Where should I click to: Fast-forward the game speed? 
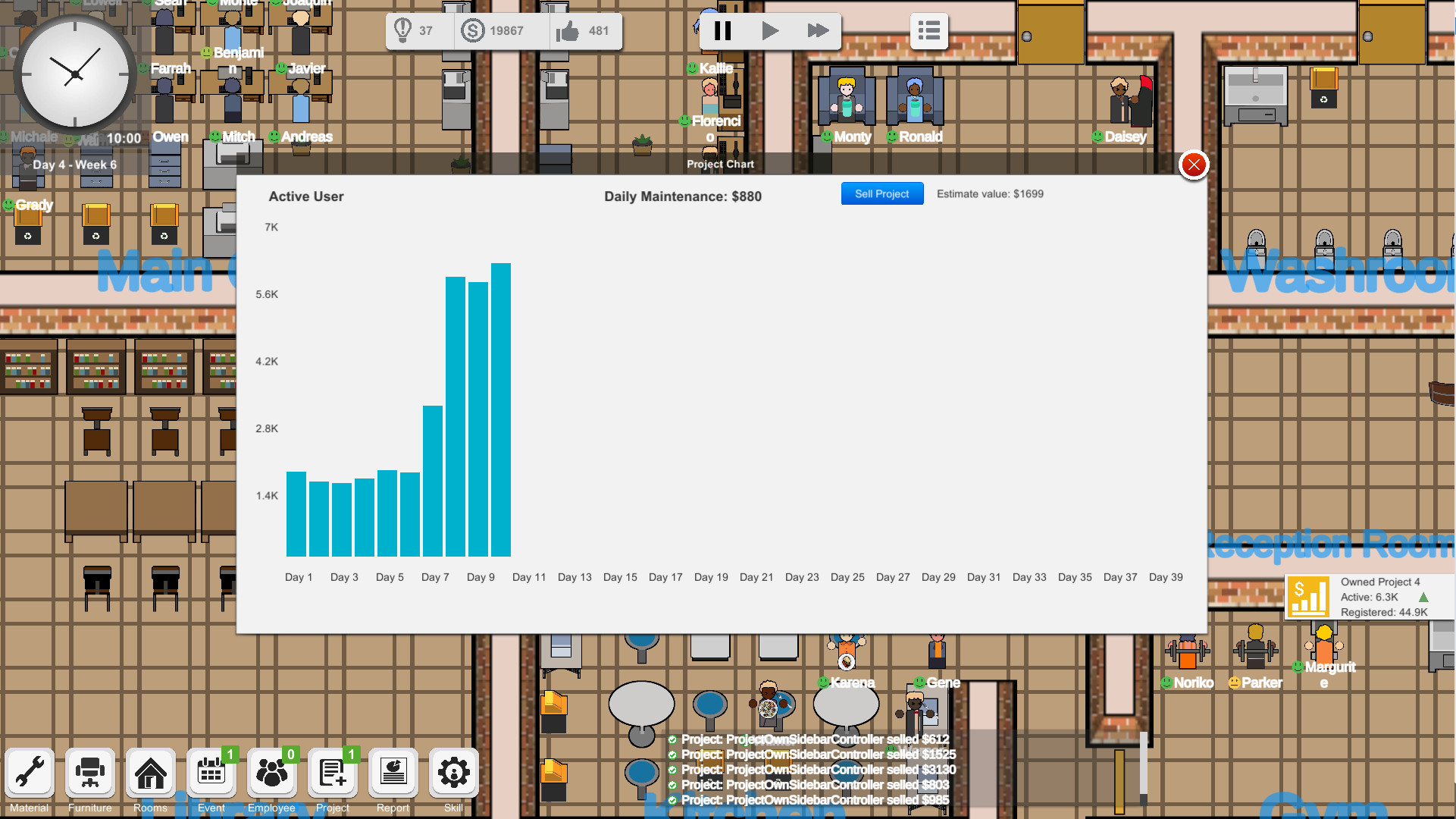[817, 31]
